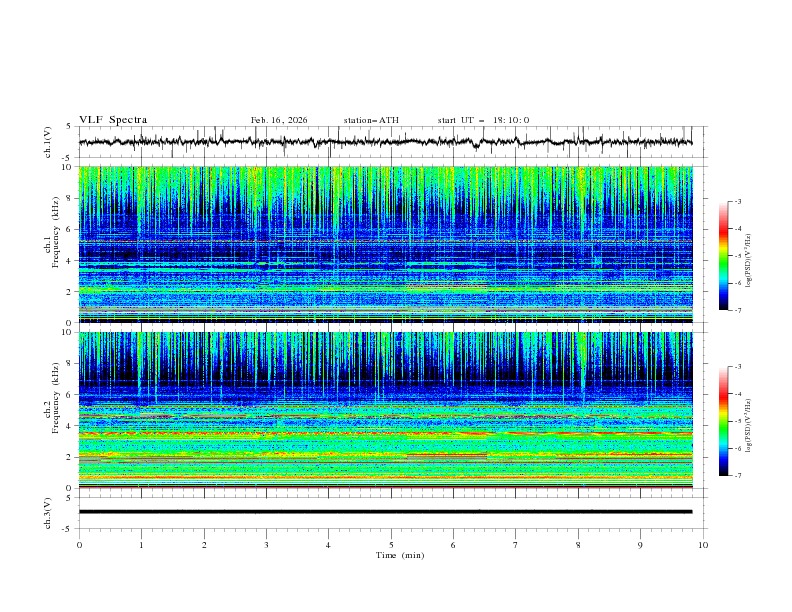Click the 'VLF Spectra' title text
The image size is (792, 612).
[113, 120]
